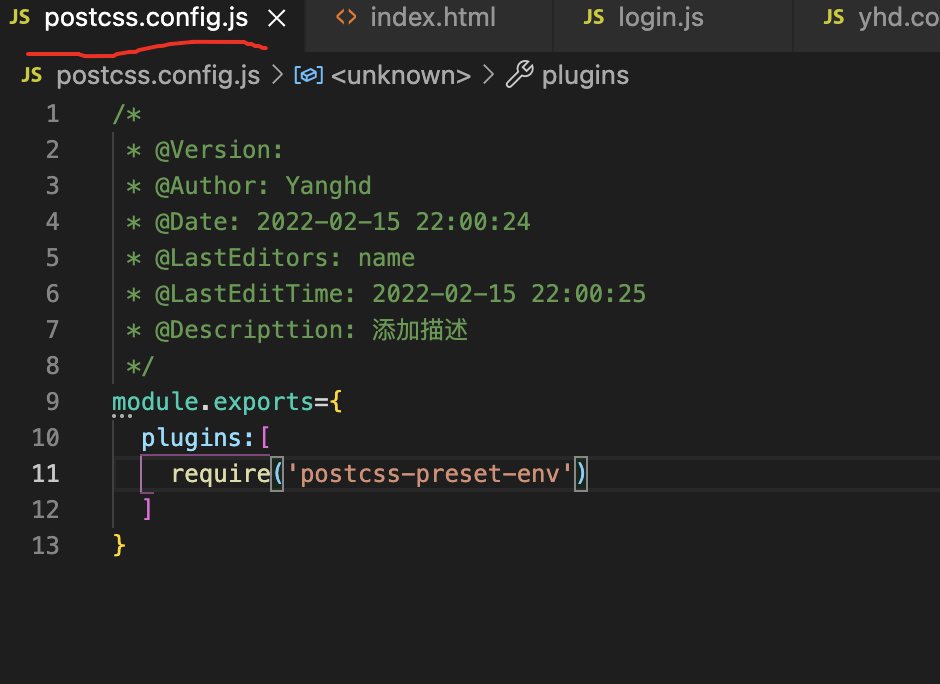Select the yhd.co tab at far right

point(897,17)
